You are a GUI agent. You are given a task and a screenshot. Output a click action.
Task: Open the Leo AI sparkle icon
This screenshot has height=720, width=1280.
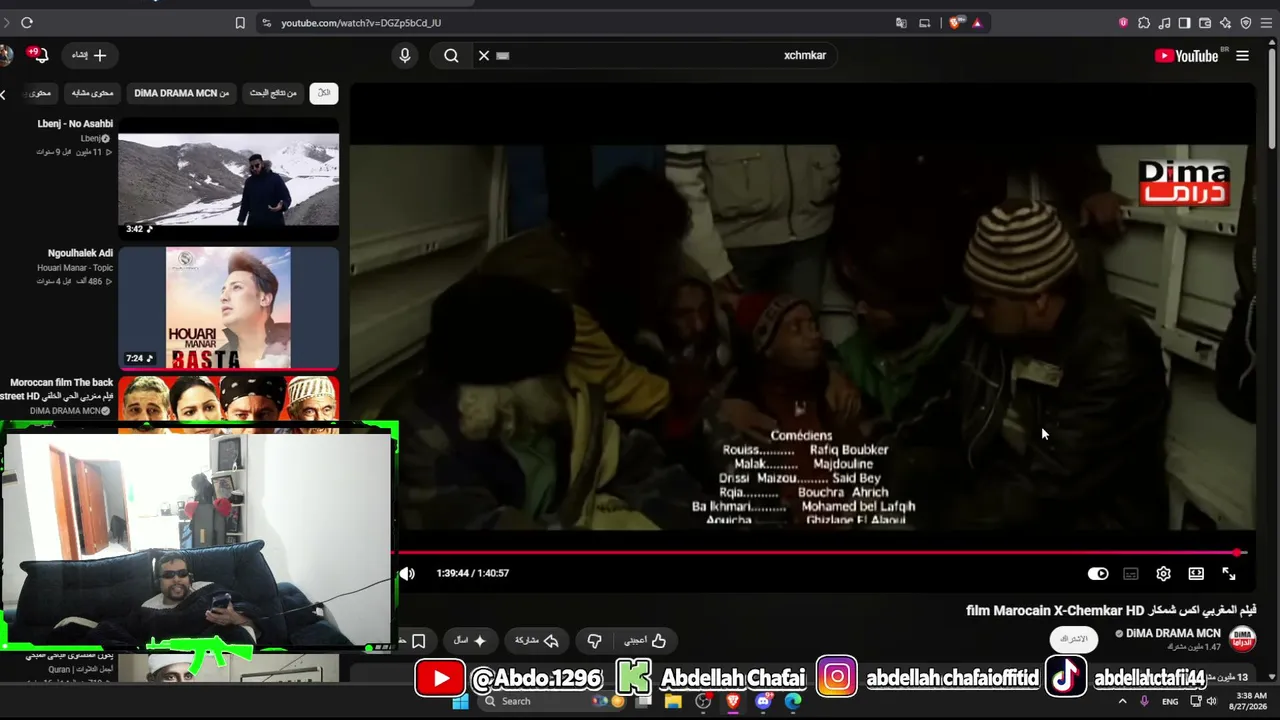[x=1225, y=23]
